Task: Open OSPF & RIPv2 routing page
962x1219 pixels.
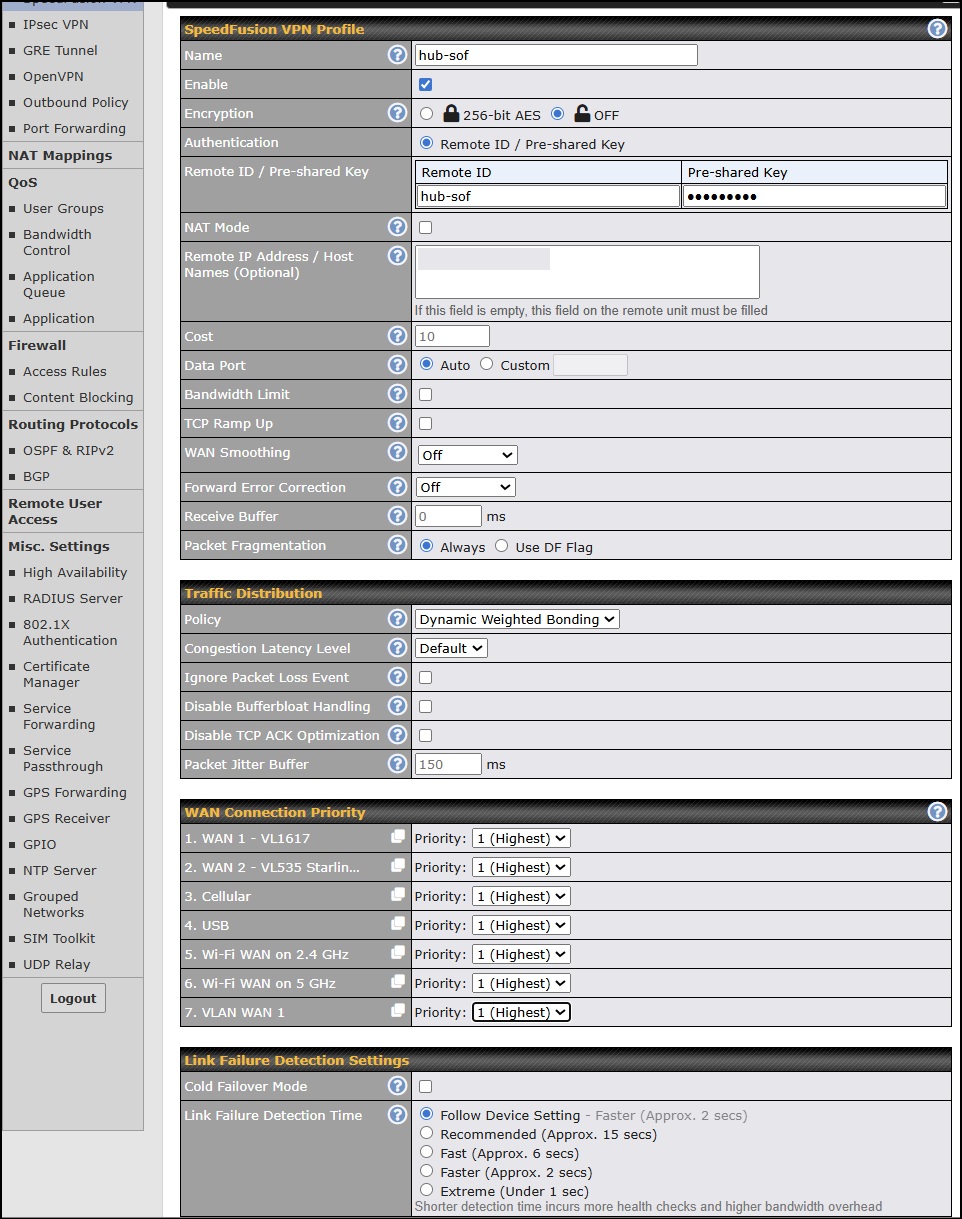Action: point(69,450)
